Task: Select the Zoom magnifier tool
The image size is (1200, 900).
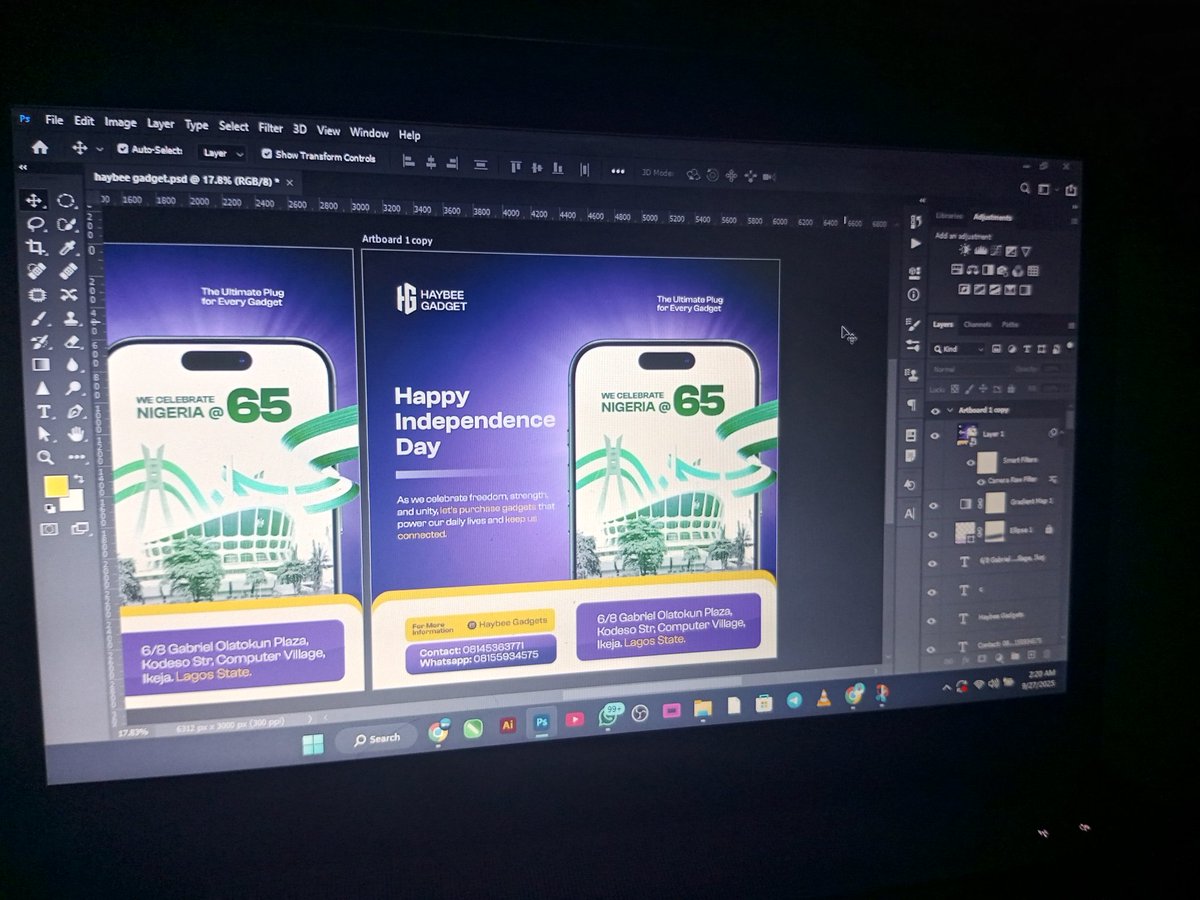Action: (x=45, y=457)
